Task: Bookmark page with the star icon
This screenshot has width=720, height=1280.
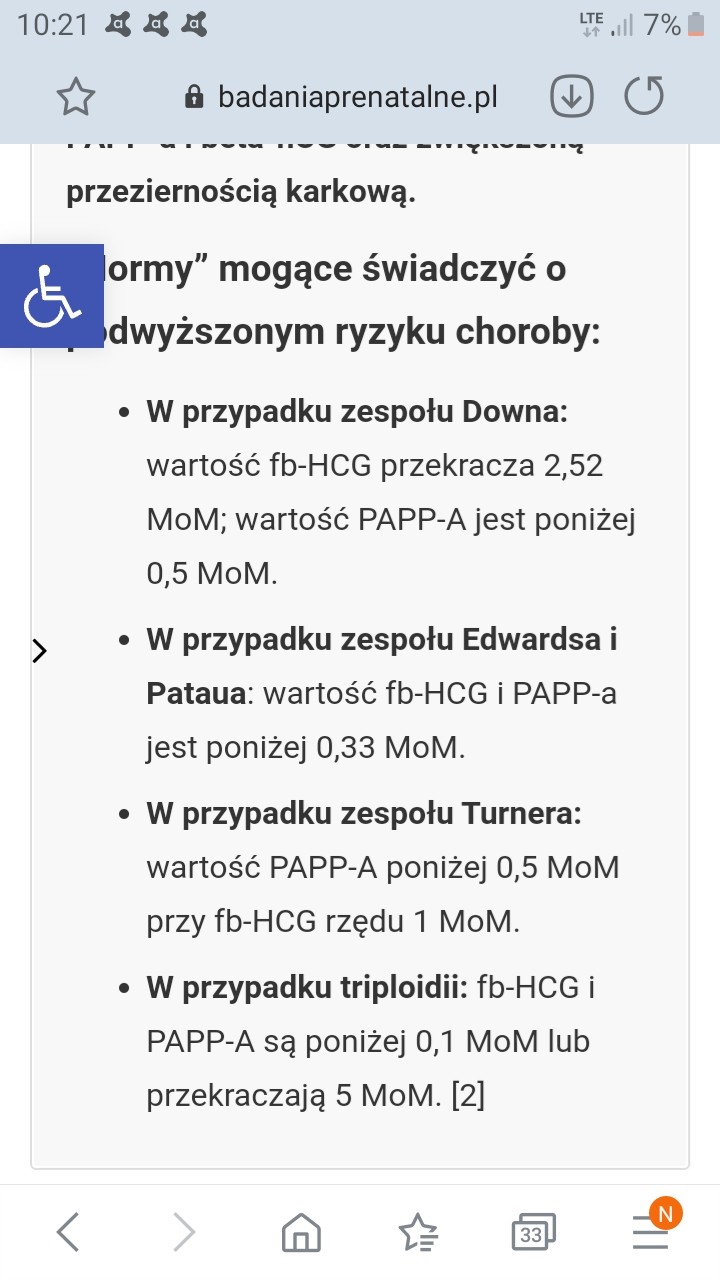Action: (76, 97)
